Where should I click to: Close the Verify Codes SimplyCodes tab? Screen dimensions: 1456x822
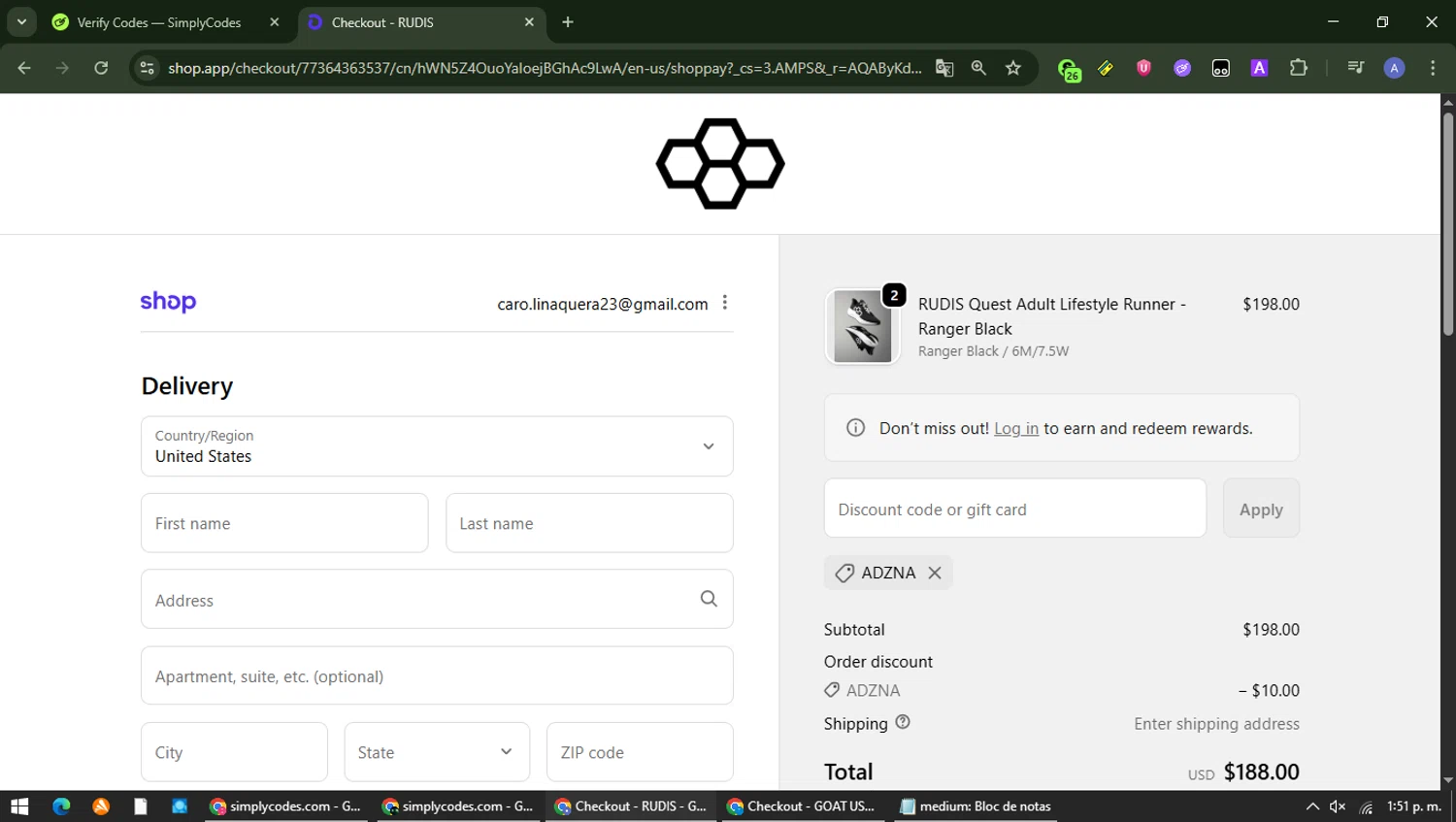coord(275,22)
